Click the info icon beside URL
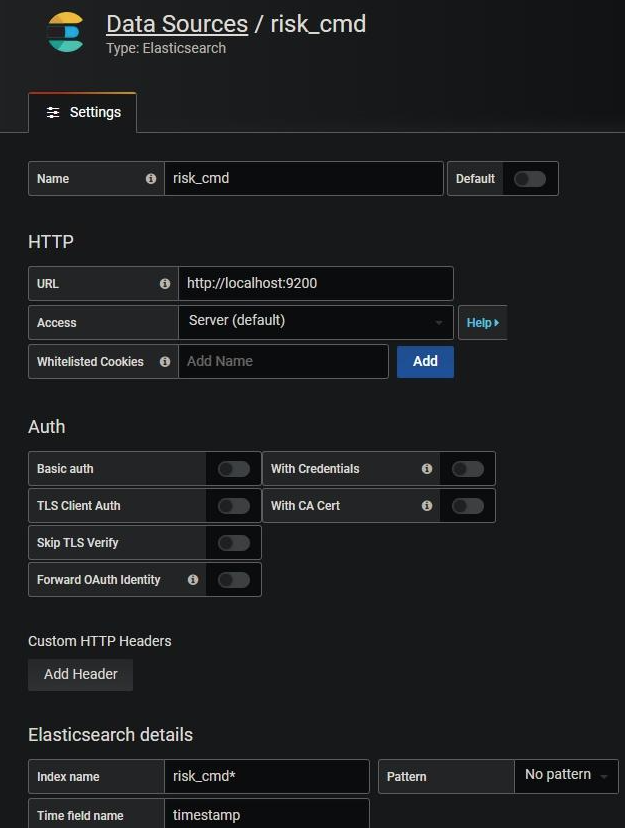 click(x=165, y=284)
